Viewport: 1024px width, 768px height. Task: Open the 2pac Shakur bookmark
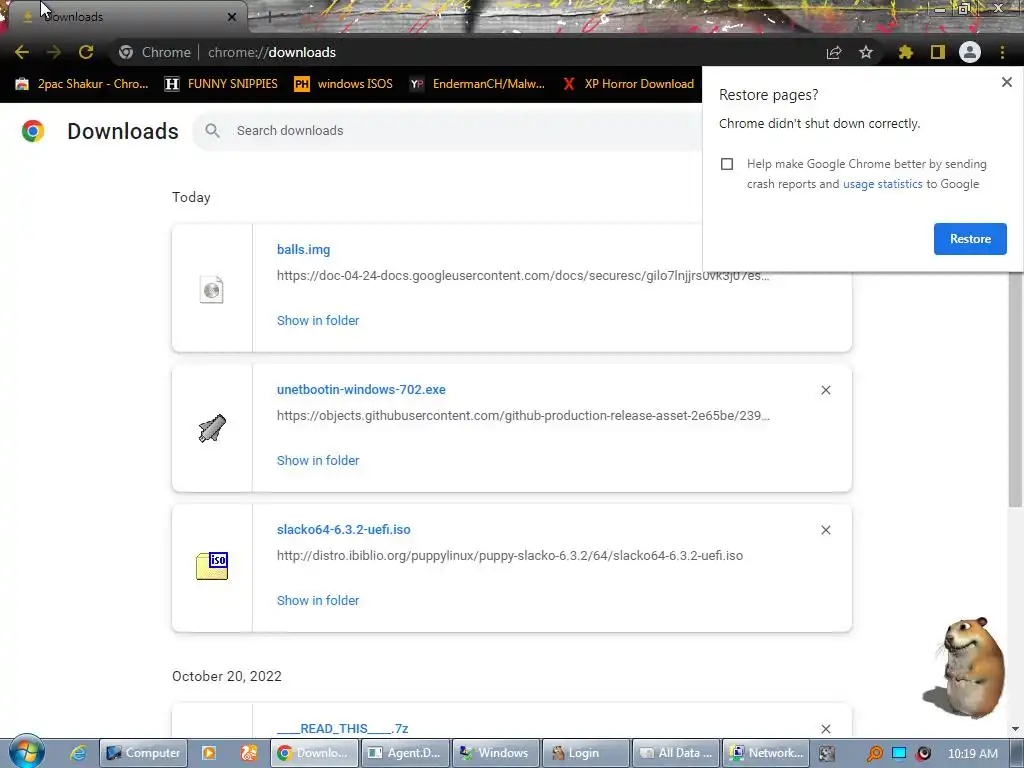[x=82, y=84]
